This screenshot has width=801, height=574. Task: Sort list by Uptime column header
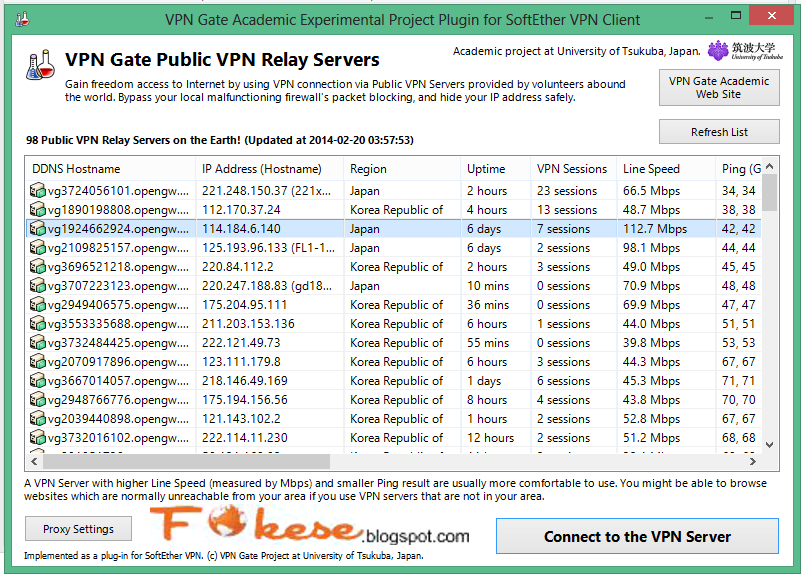pos(496,169)
